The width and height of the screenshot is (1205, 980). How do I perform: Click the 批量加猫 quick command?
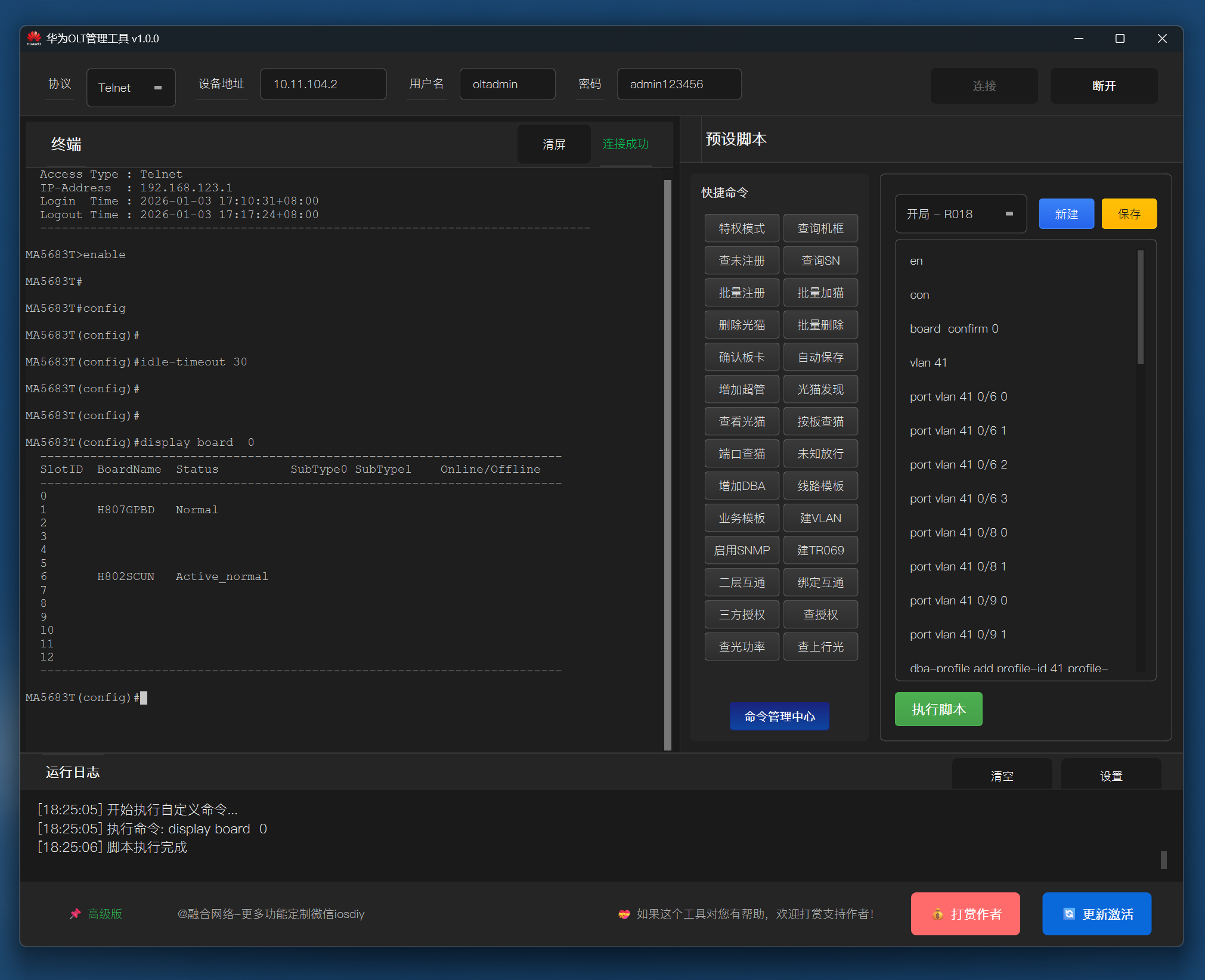point(820,293)
